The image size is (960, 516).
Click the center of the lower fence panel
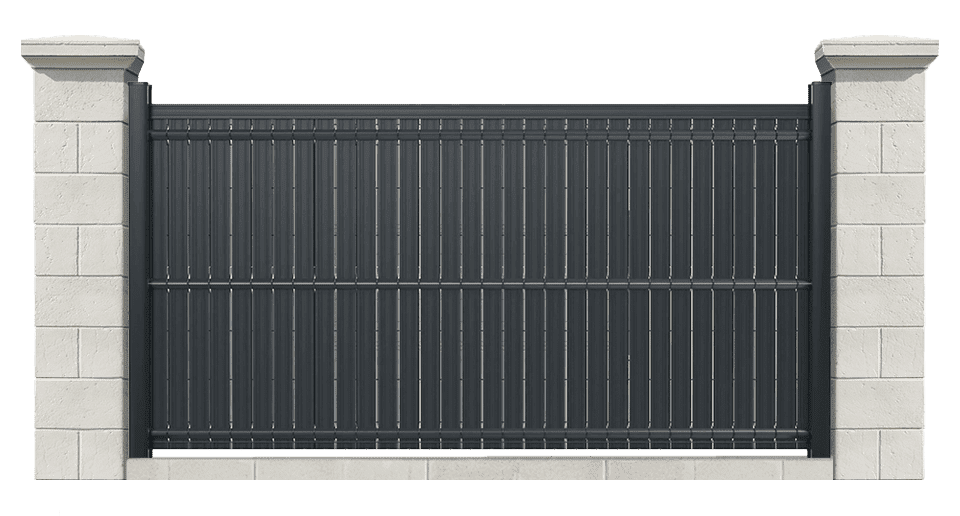[480, 362]
